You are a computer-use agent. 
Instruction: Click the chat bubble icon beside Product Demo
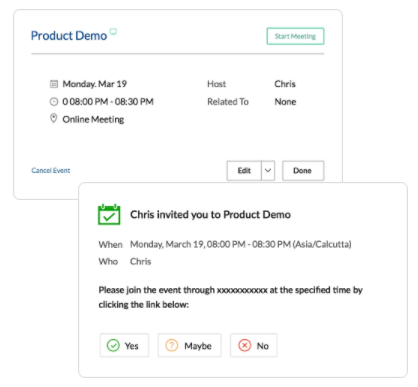[x=114, y=32]
